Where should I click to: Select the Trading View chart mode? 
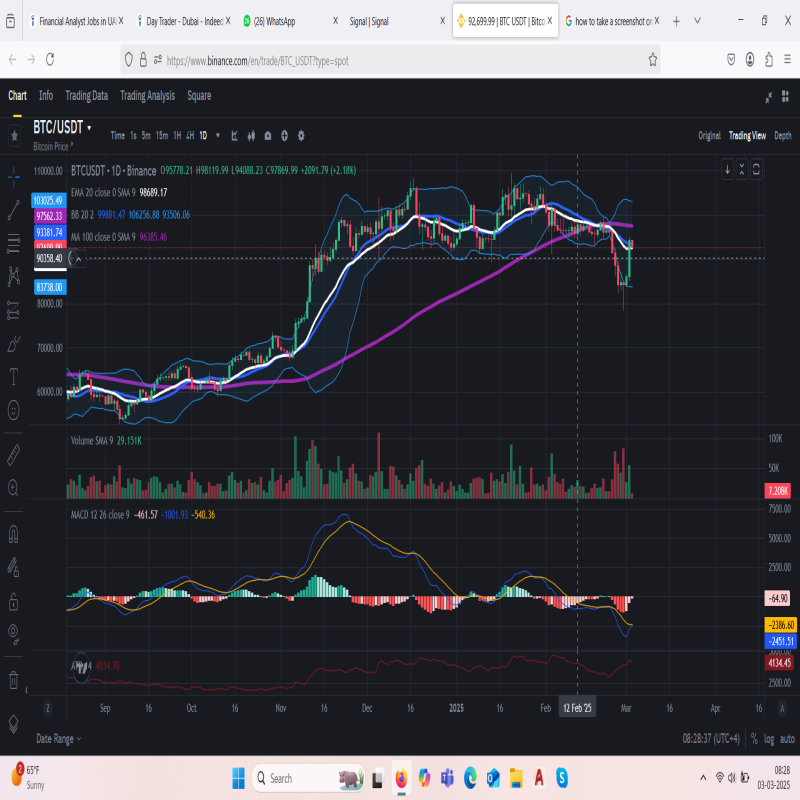(747, 135)
